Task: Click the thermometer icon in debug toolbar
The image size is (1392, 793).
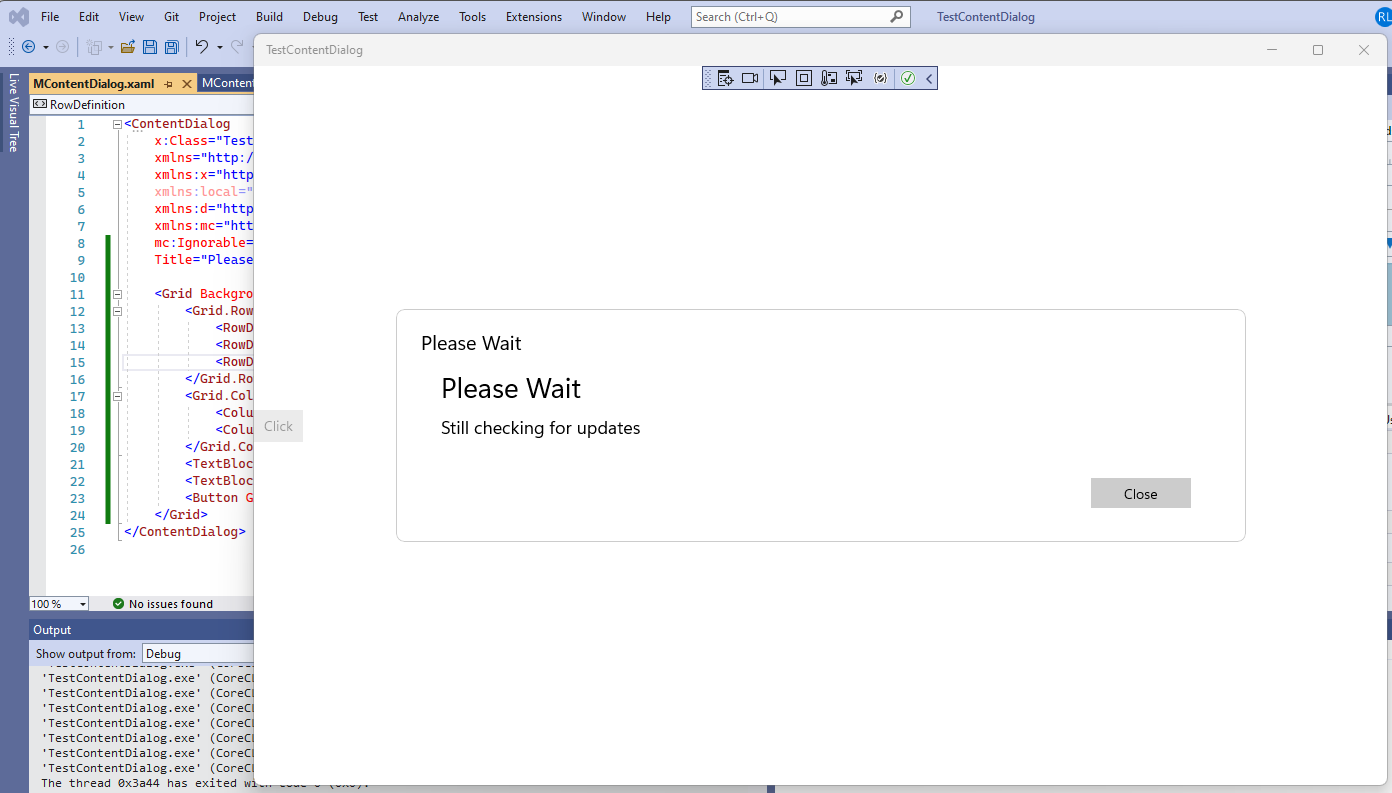Action: (x=829, y=78)
